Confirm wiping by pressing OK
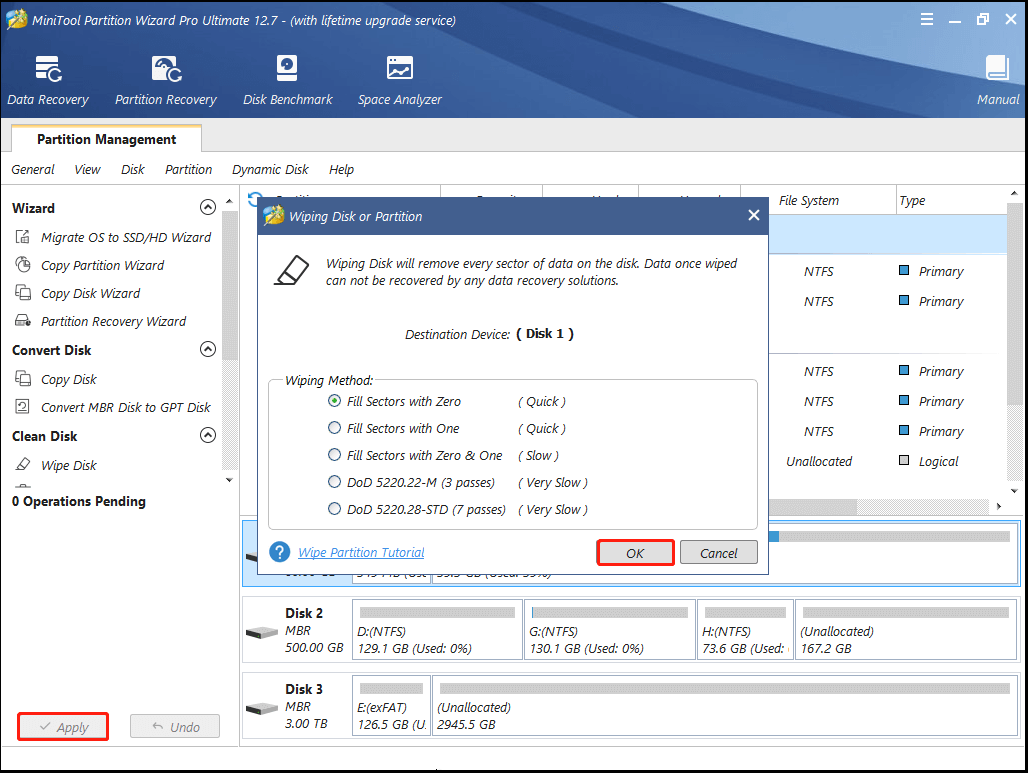Viewport: 1028px width, 773px height. 635,552
